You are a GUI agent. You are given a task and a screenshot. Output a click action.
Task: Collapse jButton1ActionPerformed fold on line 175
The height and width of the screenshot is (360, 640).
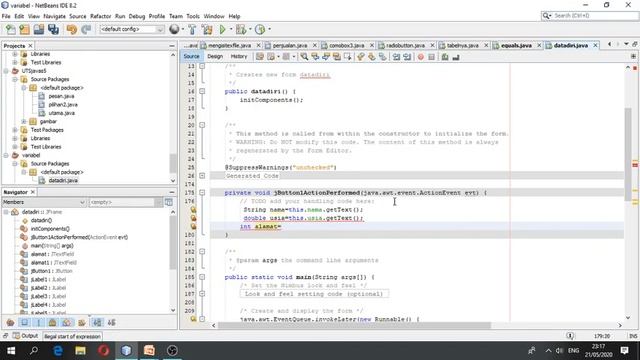click(x=202, y=193)
